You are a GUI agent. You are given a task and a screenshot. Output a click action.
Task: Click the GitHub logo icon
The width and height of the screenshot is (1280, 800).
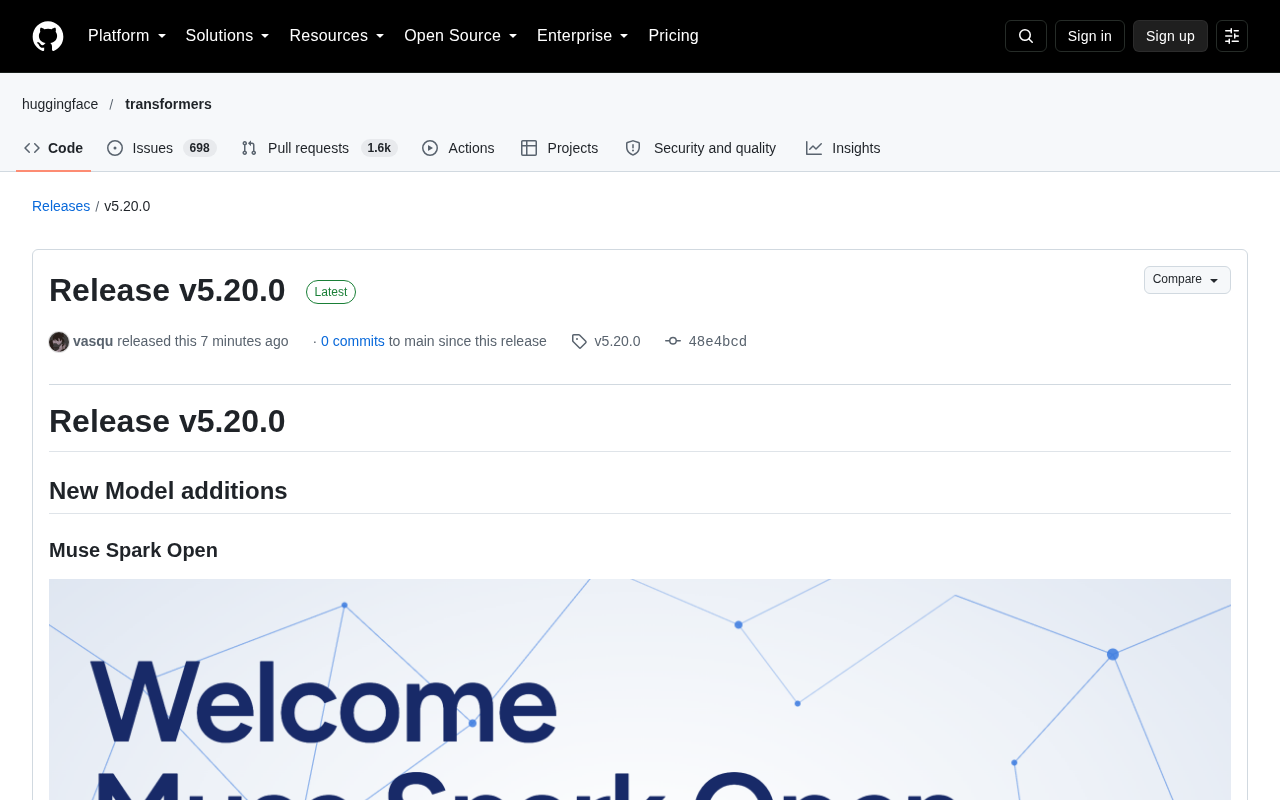click(x=48, y=36)
